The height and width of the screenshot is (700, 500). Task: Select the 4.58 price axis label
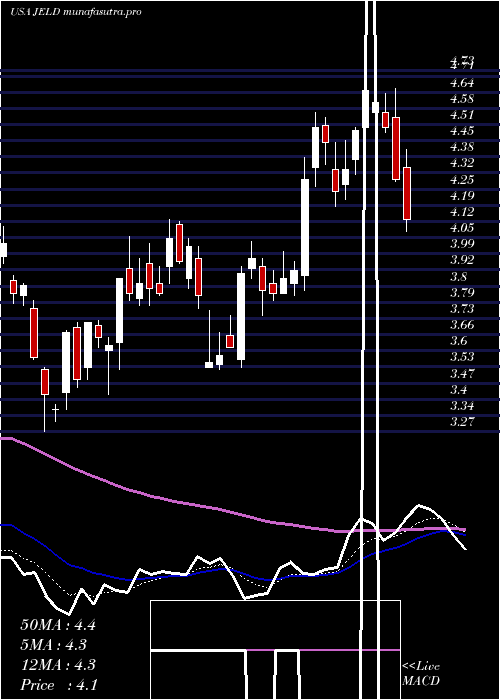point(462,99)
